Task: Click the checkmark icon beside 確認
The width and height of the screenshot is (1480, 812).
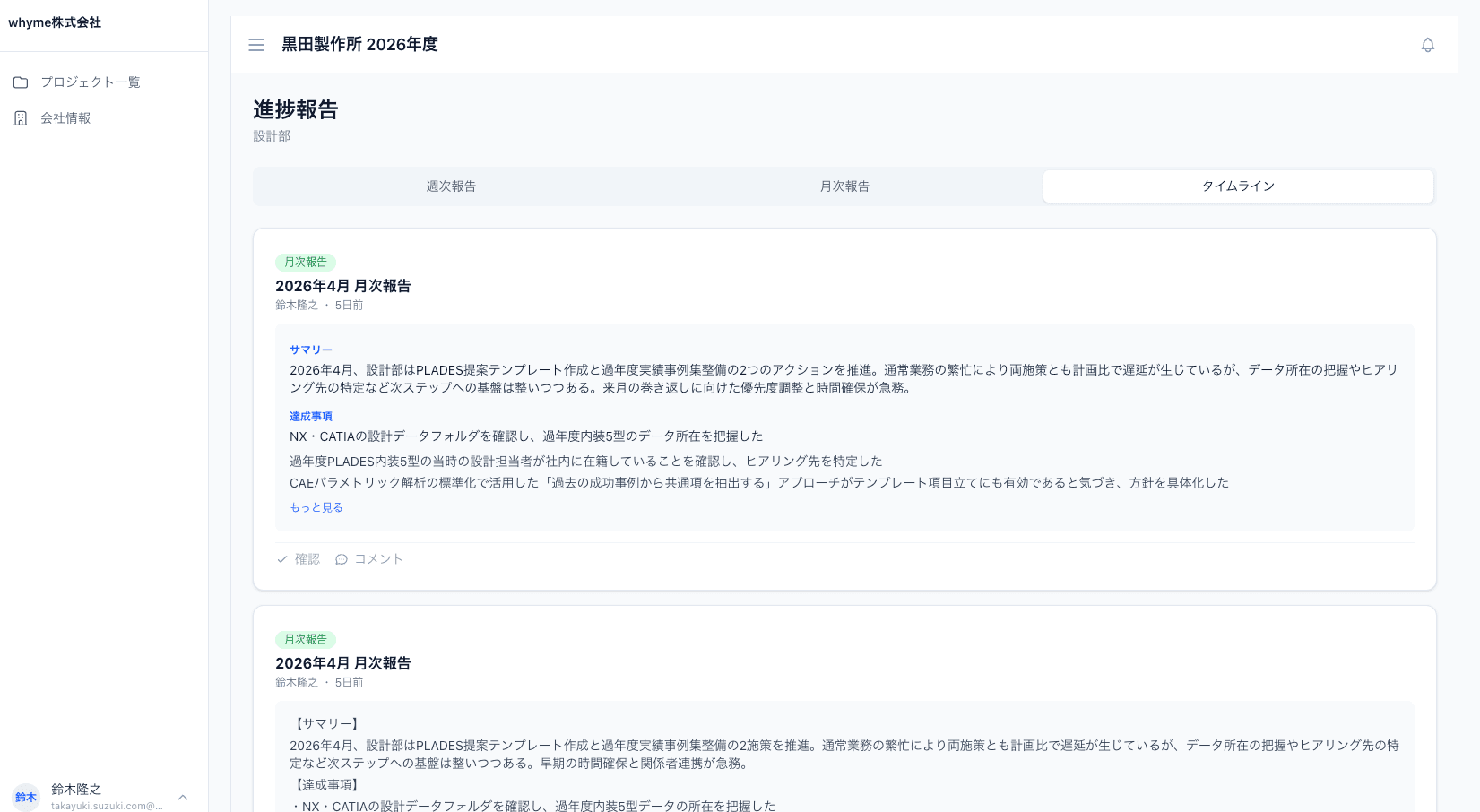Action: (x=282, y=558)
